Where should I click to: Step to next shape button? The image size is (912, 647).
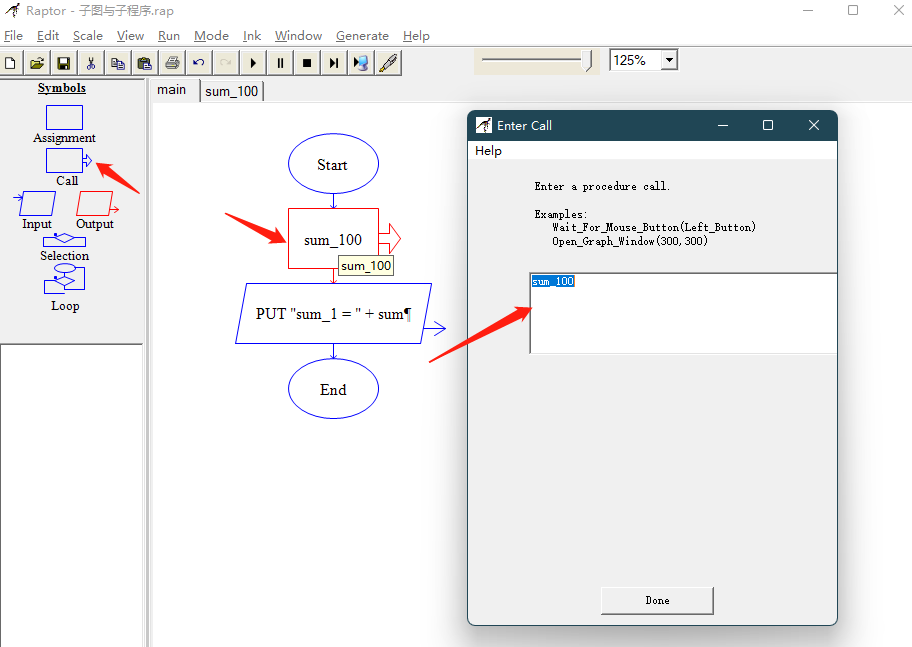[334, 63]
